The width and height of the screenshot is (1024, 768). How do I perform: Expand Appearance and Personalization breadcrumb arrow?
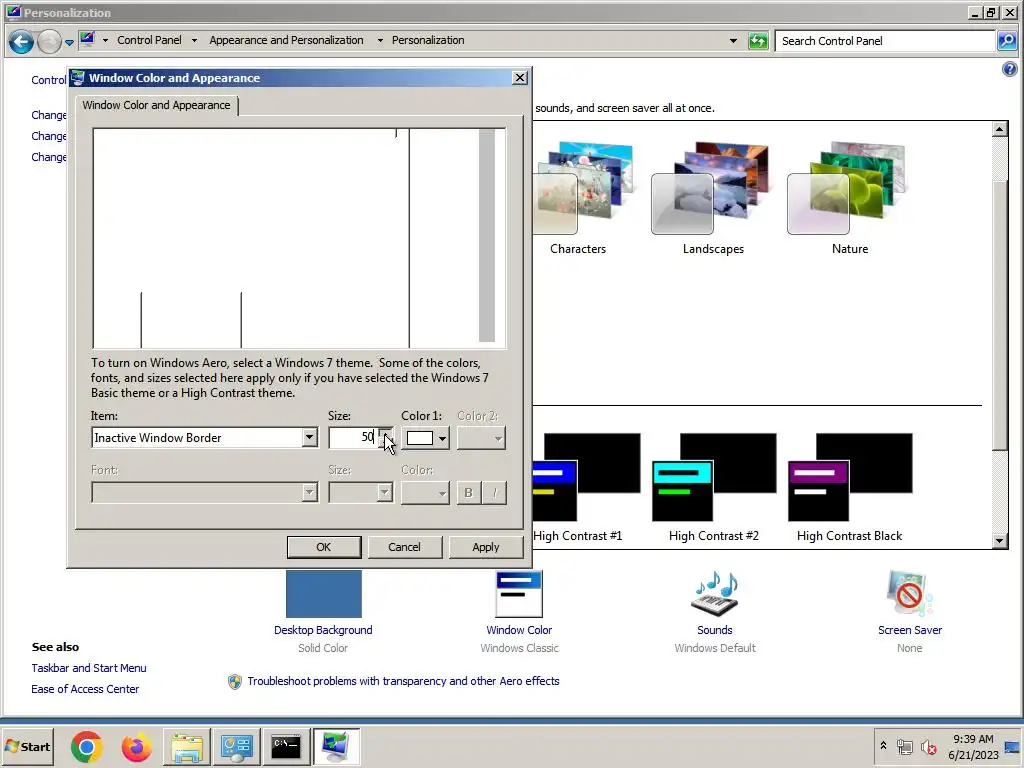click(x=379, y=40)
